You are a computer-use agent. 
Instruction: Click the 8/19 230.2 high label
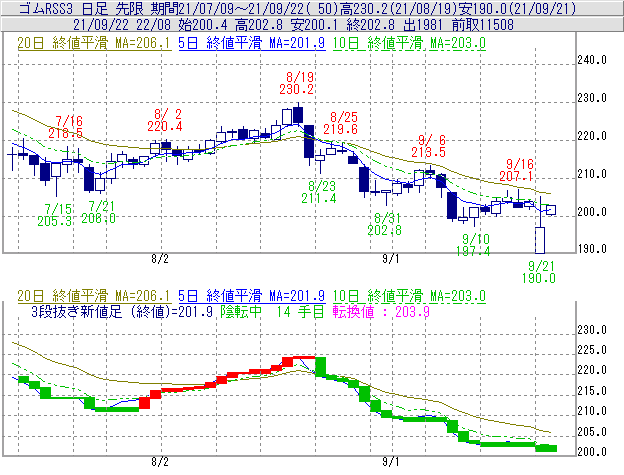pos(297,83)
